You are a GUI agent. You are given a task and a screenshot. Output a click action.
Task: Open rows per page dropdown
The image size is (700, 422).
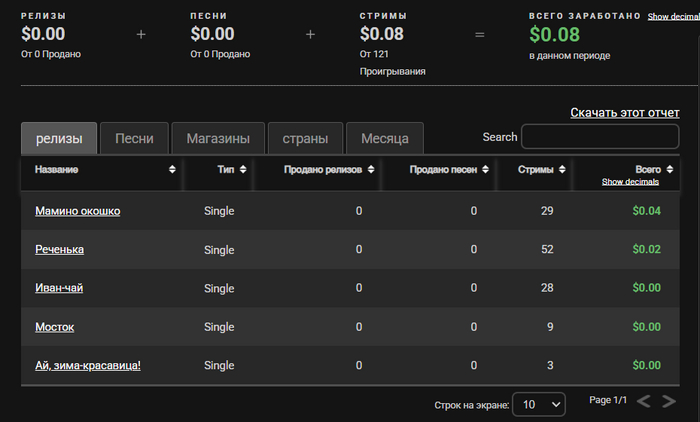click(x=539, y=404)
